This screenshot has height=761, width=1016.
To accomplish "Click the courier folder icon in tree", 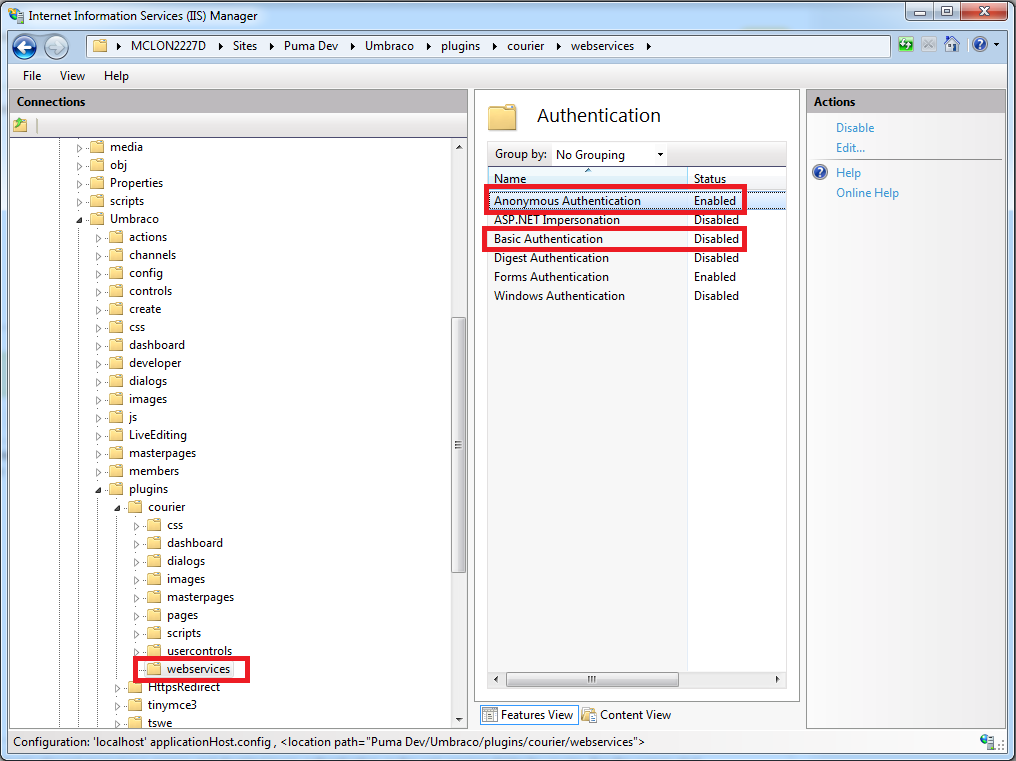I will click(135, 507).
